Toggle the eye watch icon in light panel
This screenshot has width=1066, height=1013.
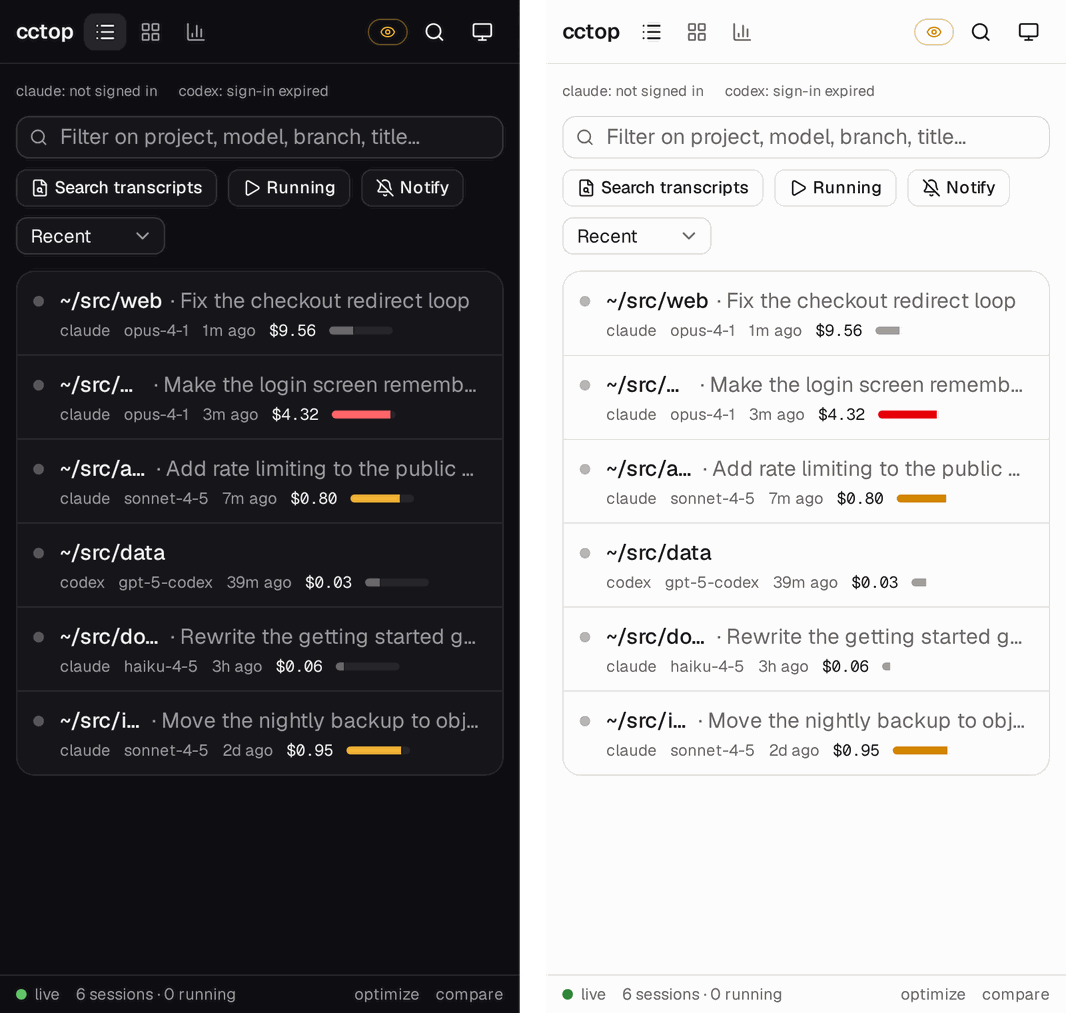[x=933, y=32]
